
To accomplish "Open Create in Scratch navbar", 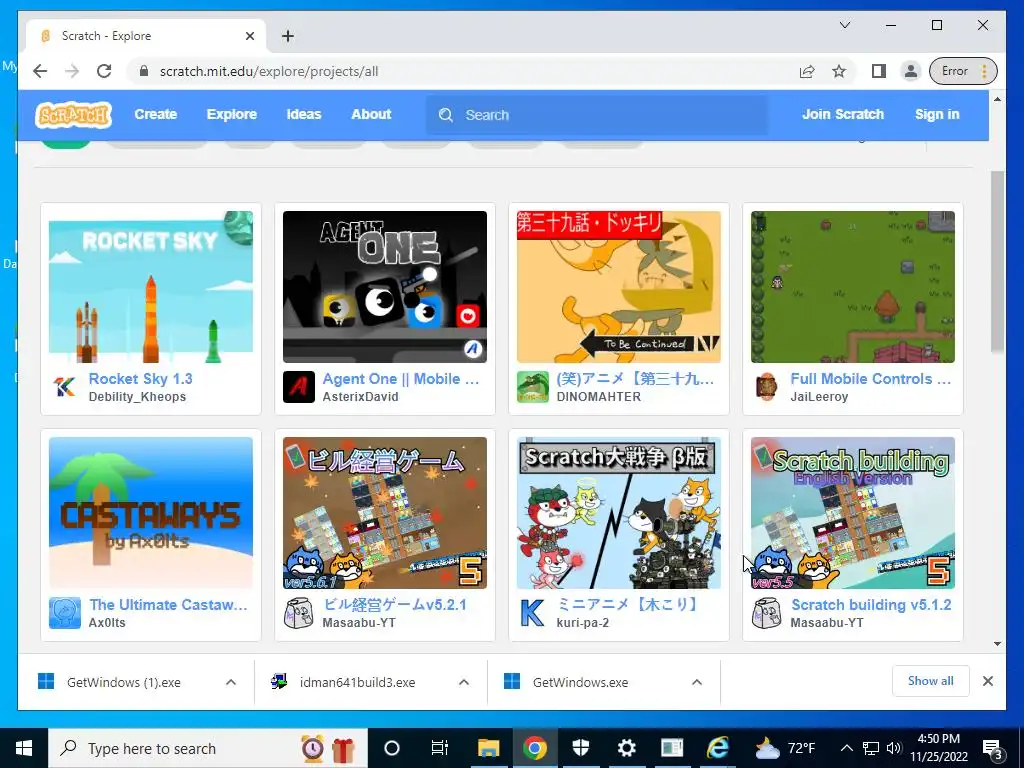I will point(155,114).
